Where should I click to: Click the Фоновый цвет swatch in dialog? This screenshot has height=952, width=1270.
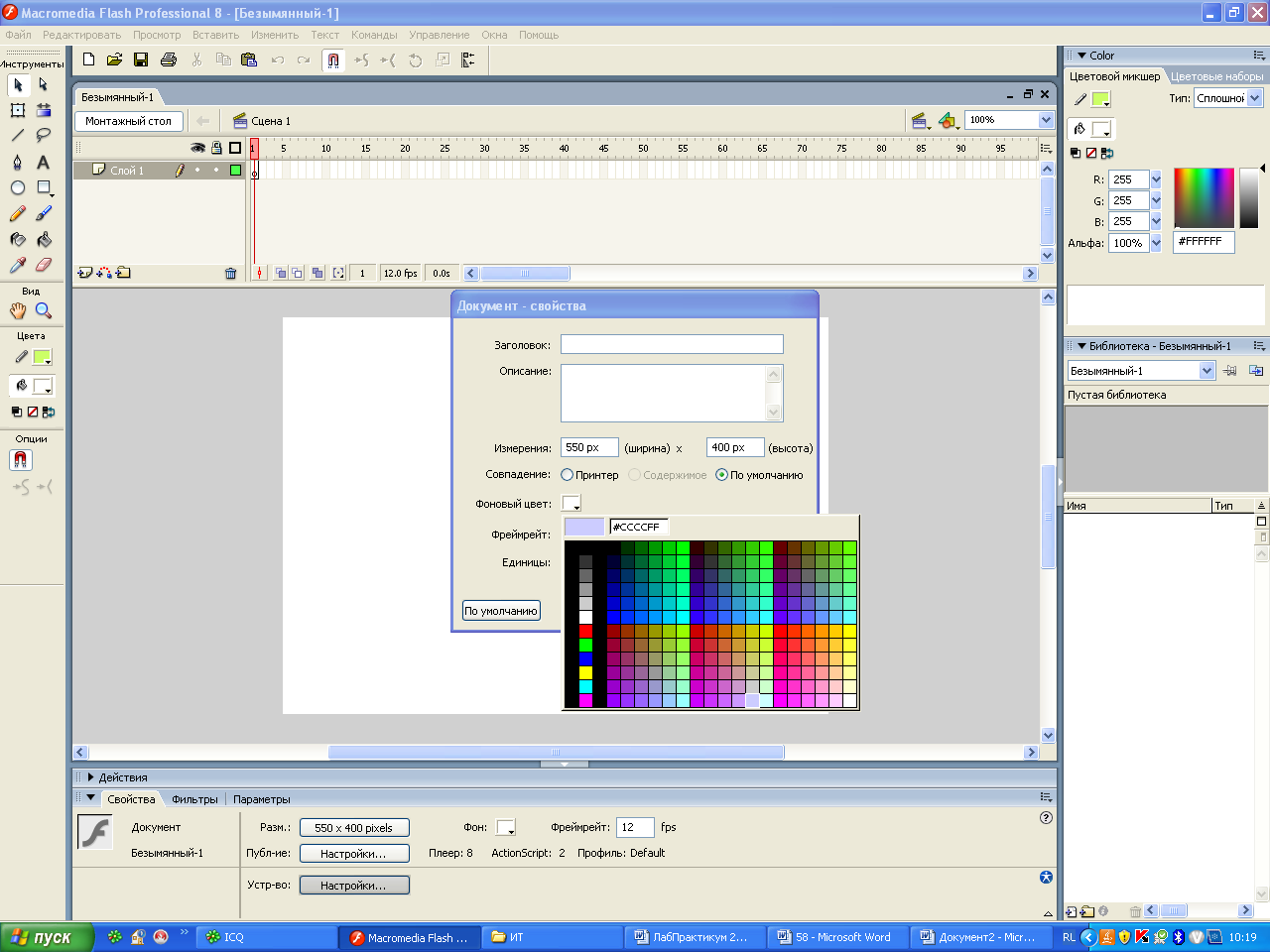571,504
